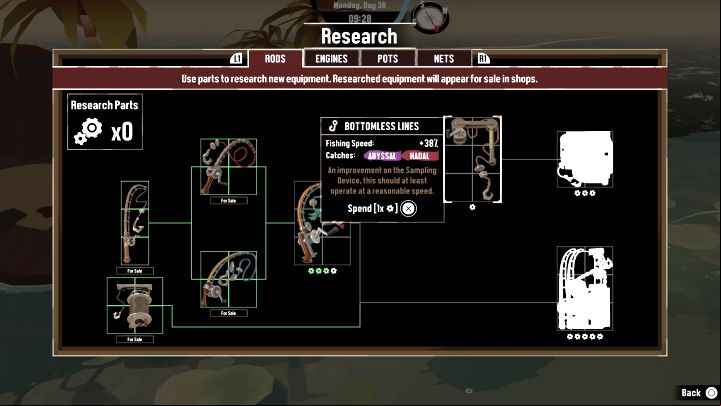Screen dimensions: 721x406
Task: Click the three gears cost indicator
Action: 585,193
